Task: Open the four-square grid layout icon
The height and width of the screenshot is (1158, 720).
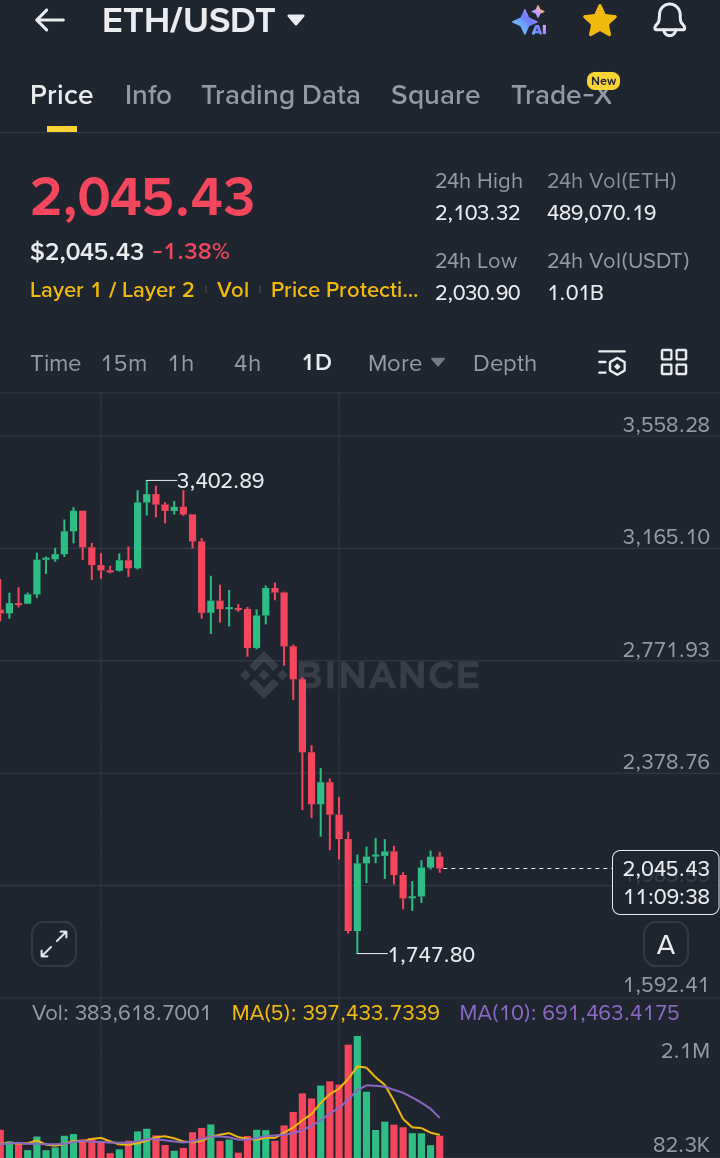Action: click(x=674, y=363)
